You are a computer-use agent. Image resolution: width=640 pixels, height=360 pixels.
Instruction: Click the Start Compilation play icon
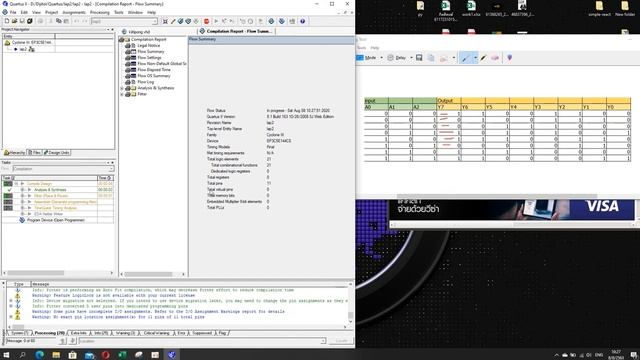pos(216,21)
